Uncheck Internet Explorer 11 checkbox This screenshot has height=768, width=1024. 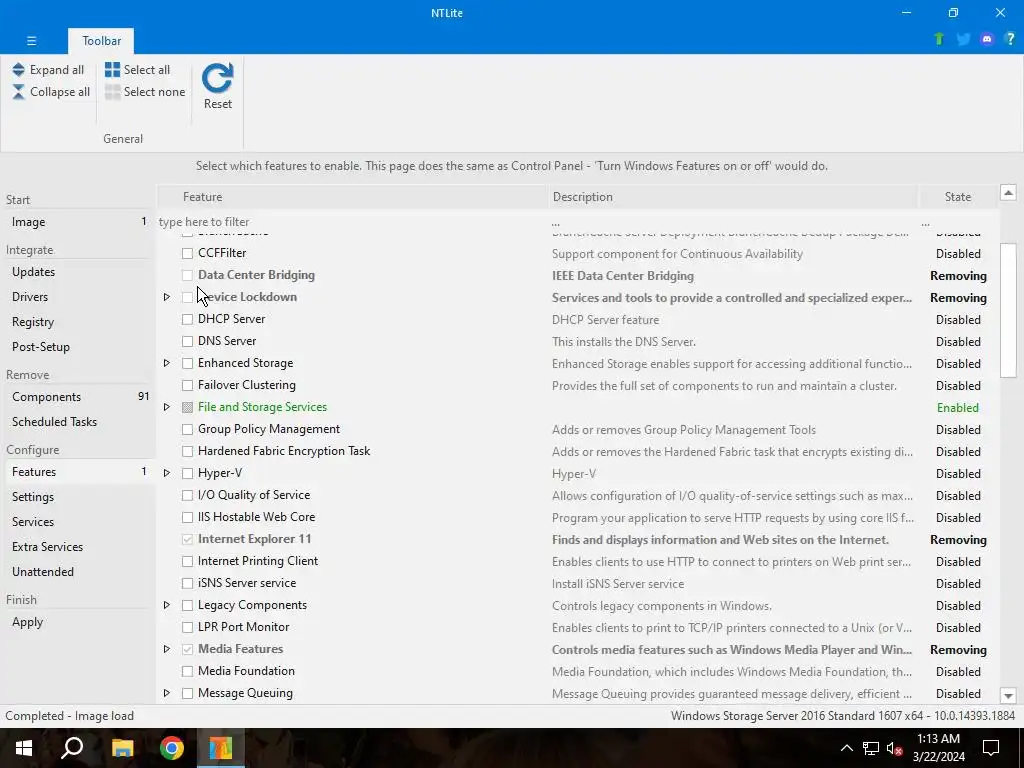[187, 539]
